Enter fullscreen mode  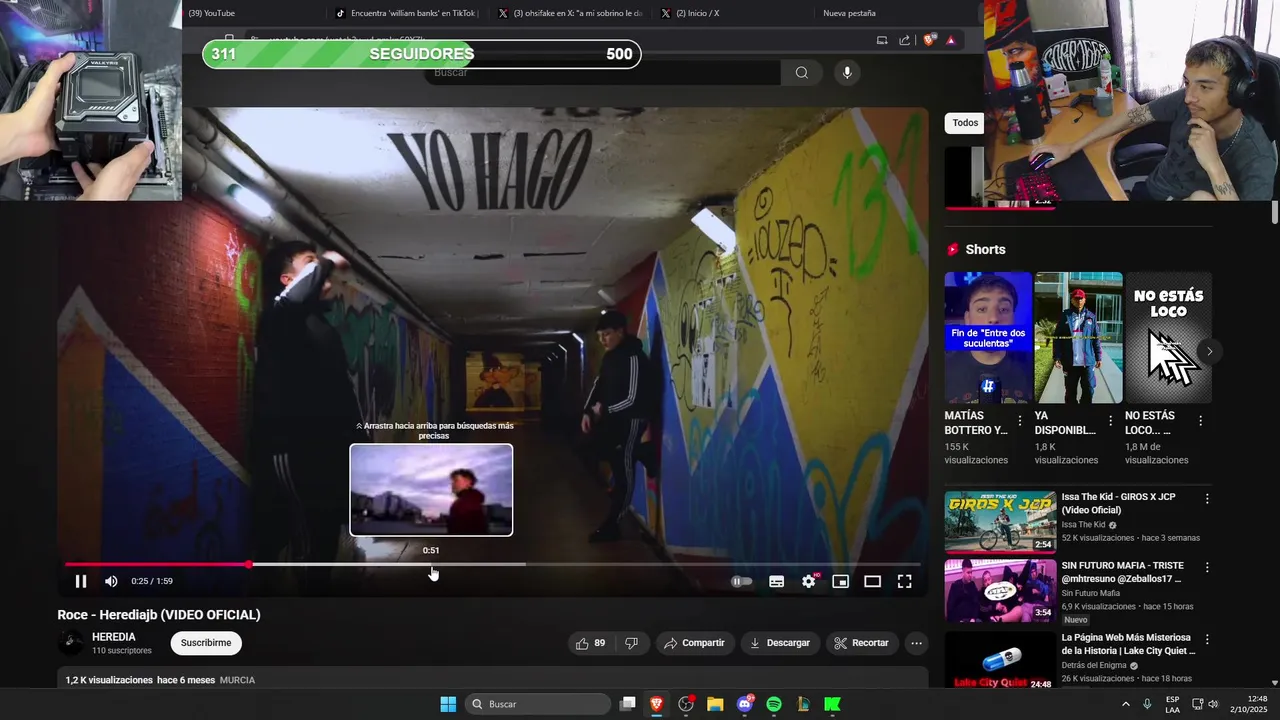coord(904,581)
